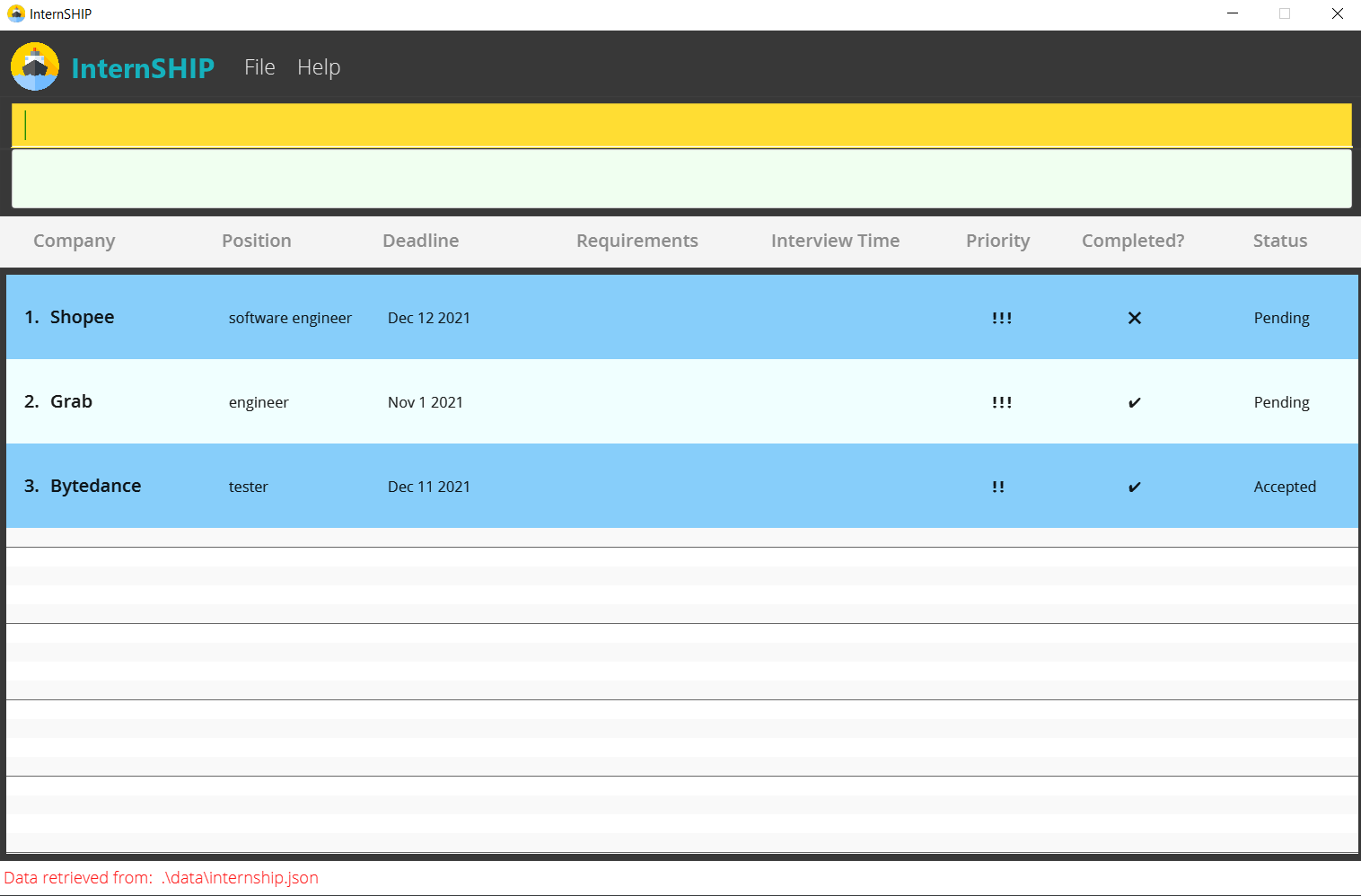Open the File menu
1361x896 pixels.
pyautogui.click(x=259, y=67)
